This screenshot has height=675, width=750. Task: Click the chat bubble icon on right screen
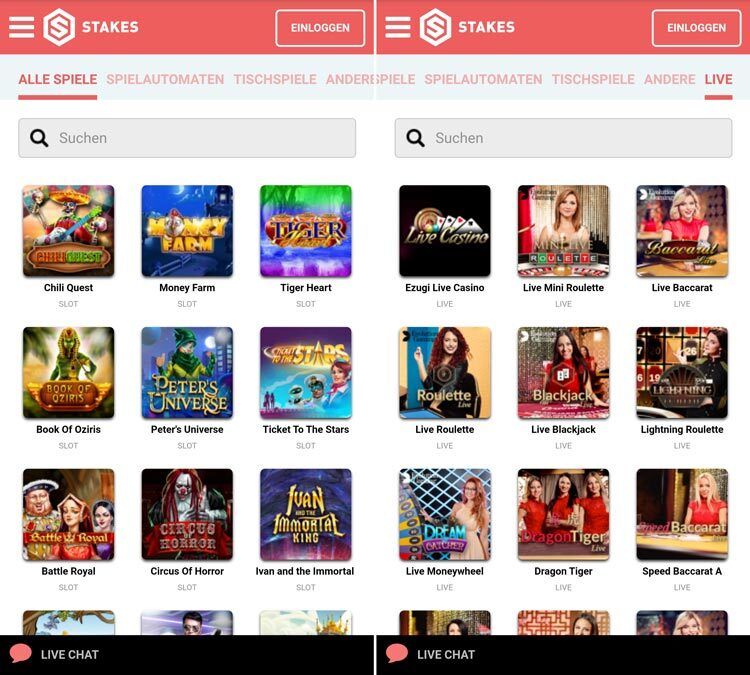coord(397,654)
